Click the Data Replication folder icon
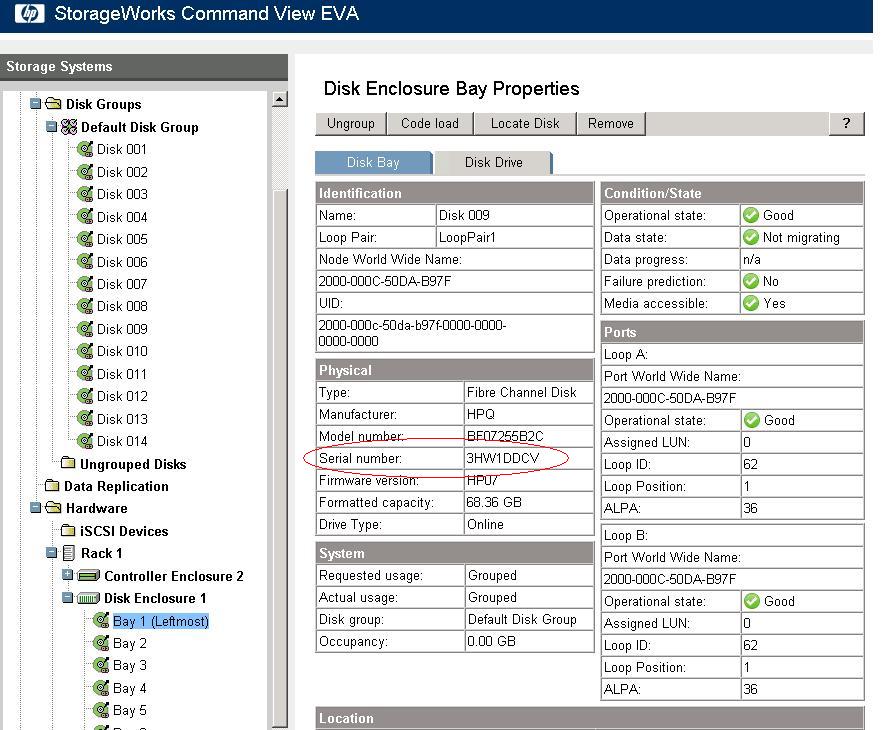Screen dimensions: 896x730 coord(52,486)
